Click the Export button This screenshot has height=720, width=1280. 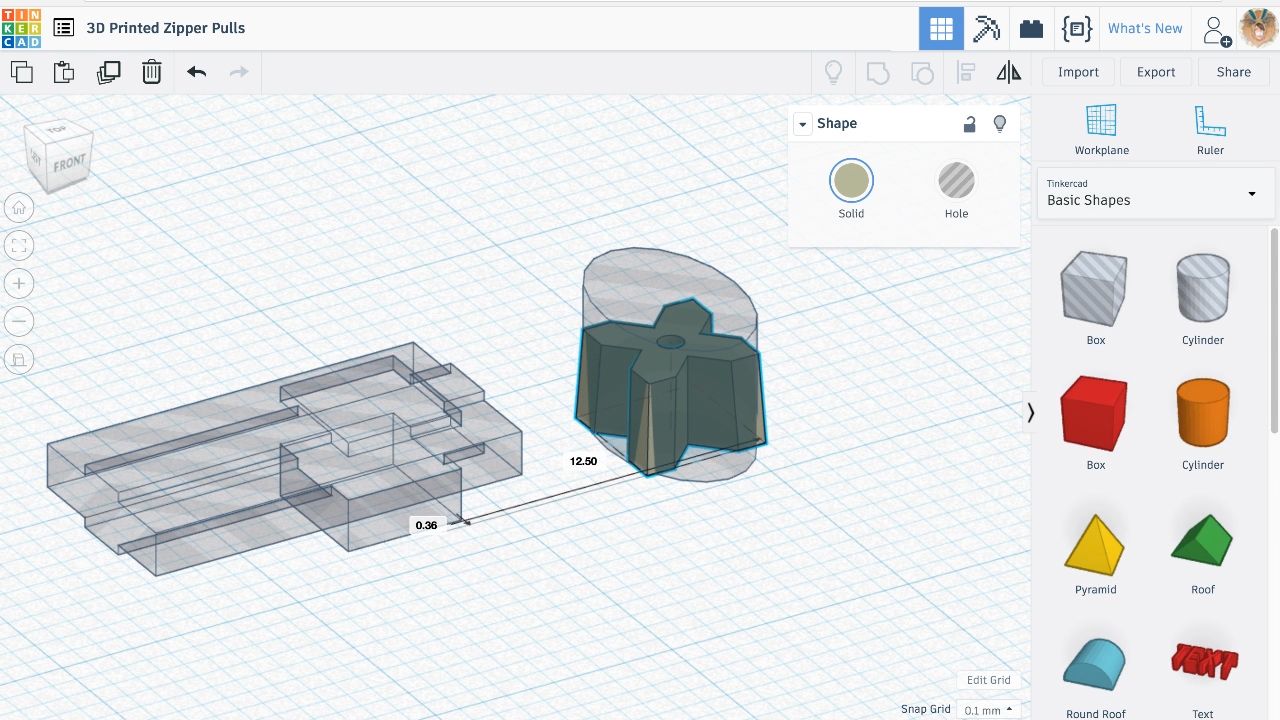pos(1156,71)
